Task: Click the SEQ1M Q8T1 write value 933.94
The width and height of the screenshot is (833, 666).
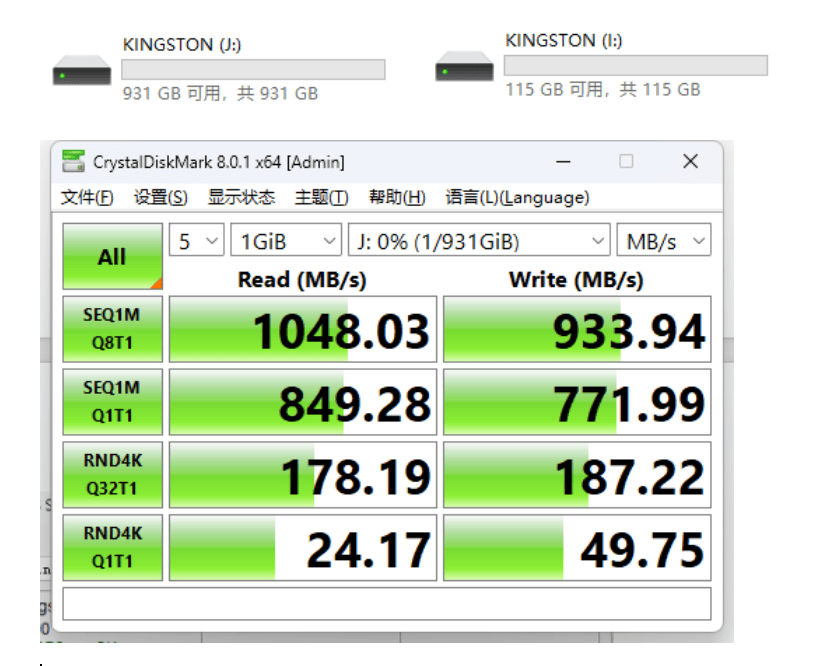Action: click(x=577, y=329)
